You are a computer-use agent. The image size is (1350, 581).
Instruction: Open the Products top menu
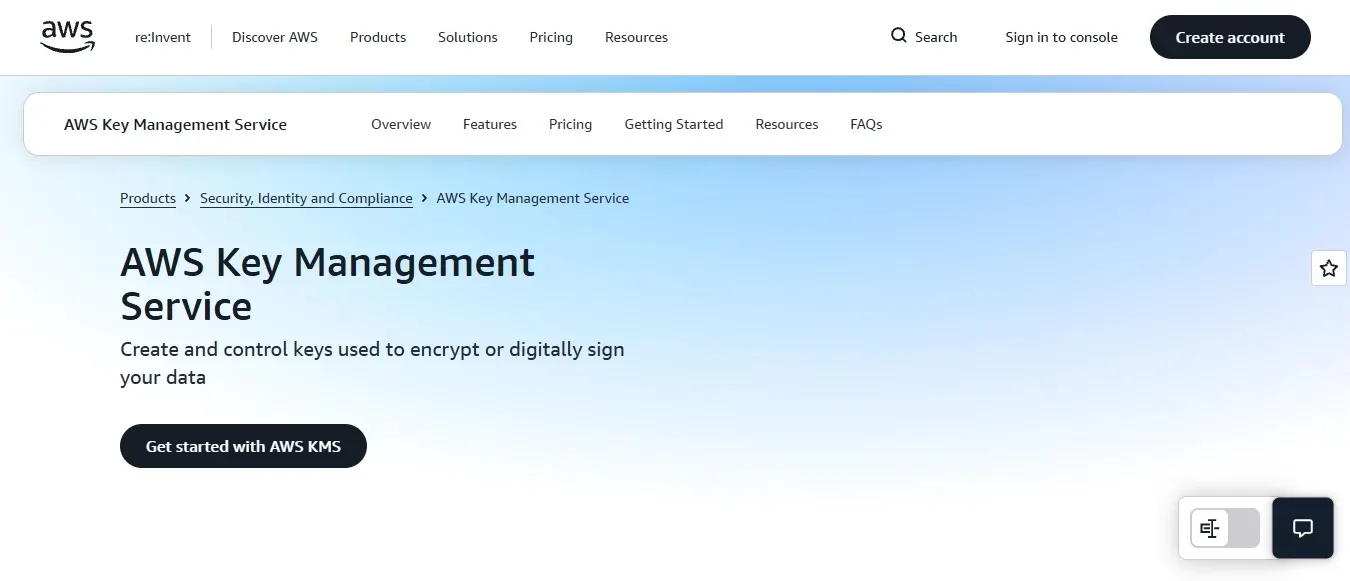click(x=378, y=37)
